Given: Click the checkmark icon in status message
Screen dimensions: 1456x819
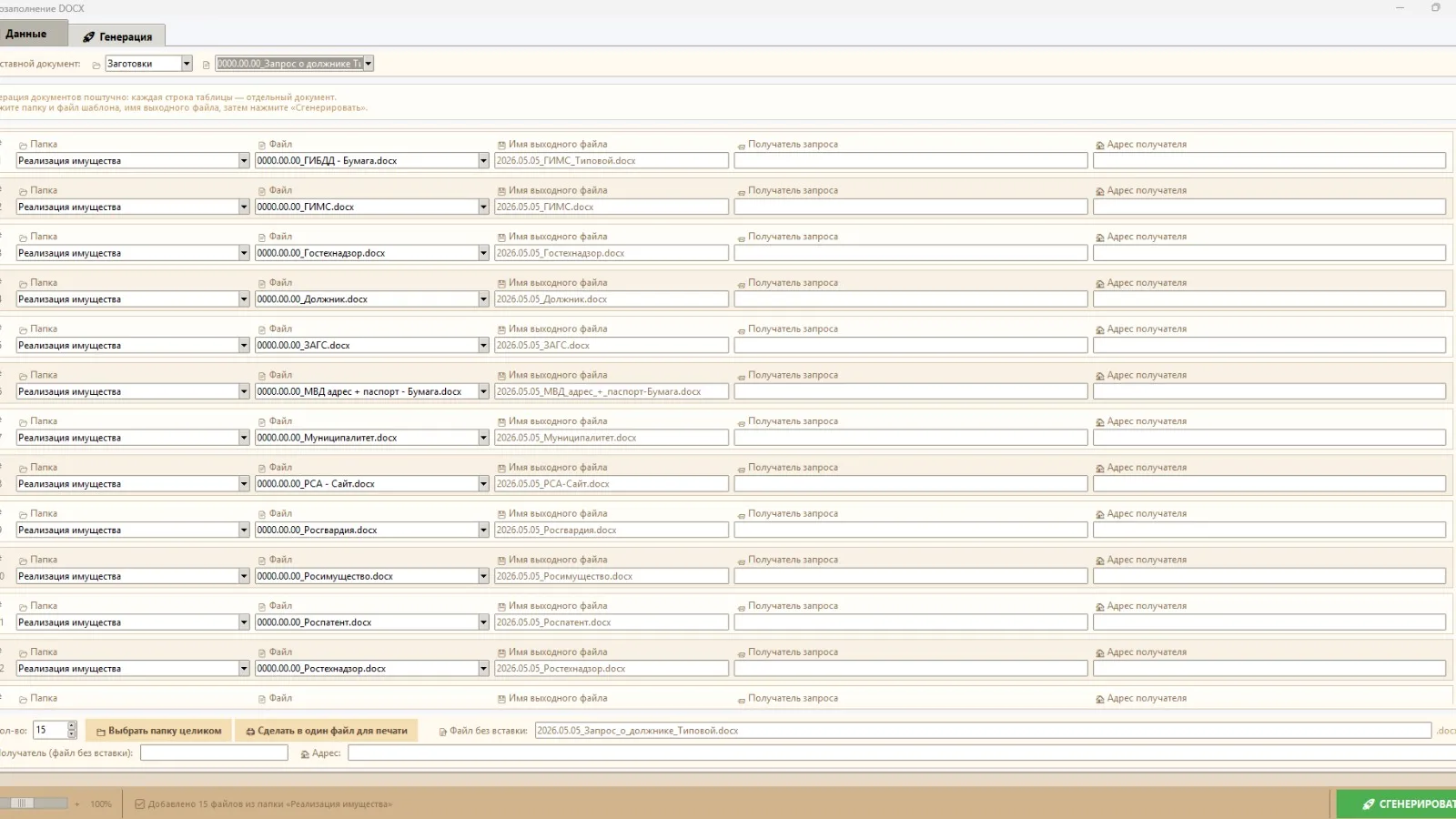Looking at the screenshot, I should coord(139,804).
